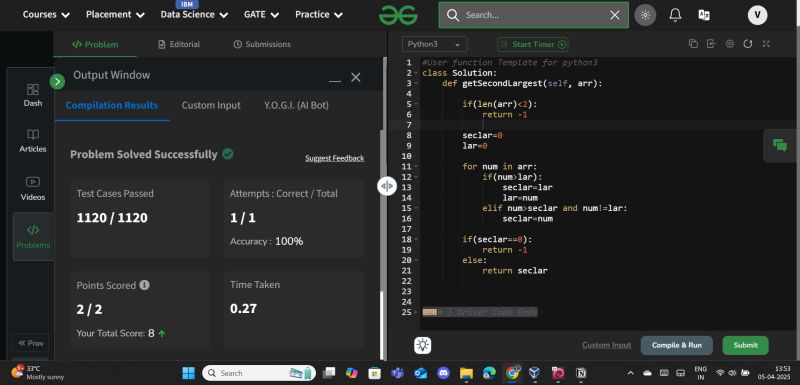The image size is (800, 385).
Task: Open Dash in the sidebar
Action: click(33, 95)
